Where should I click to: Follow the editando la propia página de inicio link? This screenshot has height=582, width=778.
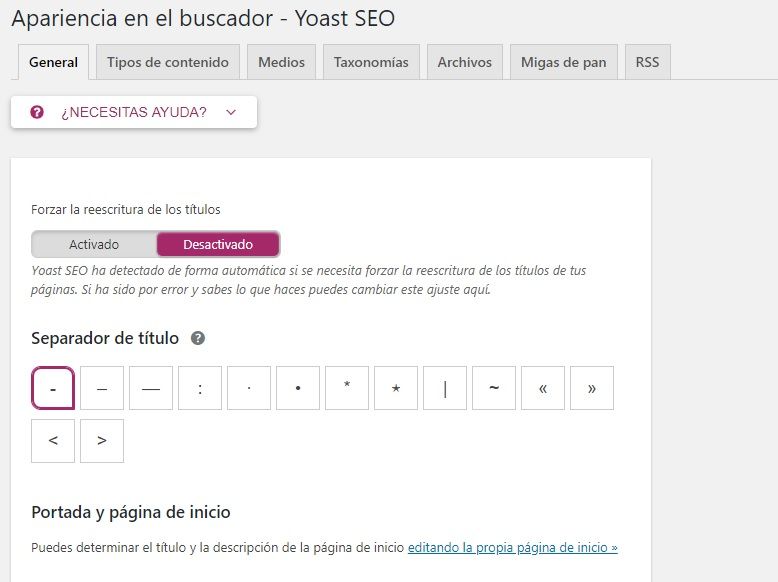(513, 548)
